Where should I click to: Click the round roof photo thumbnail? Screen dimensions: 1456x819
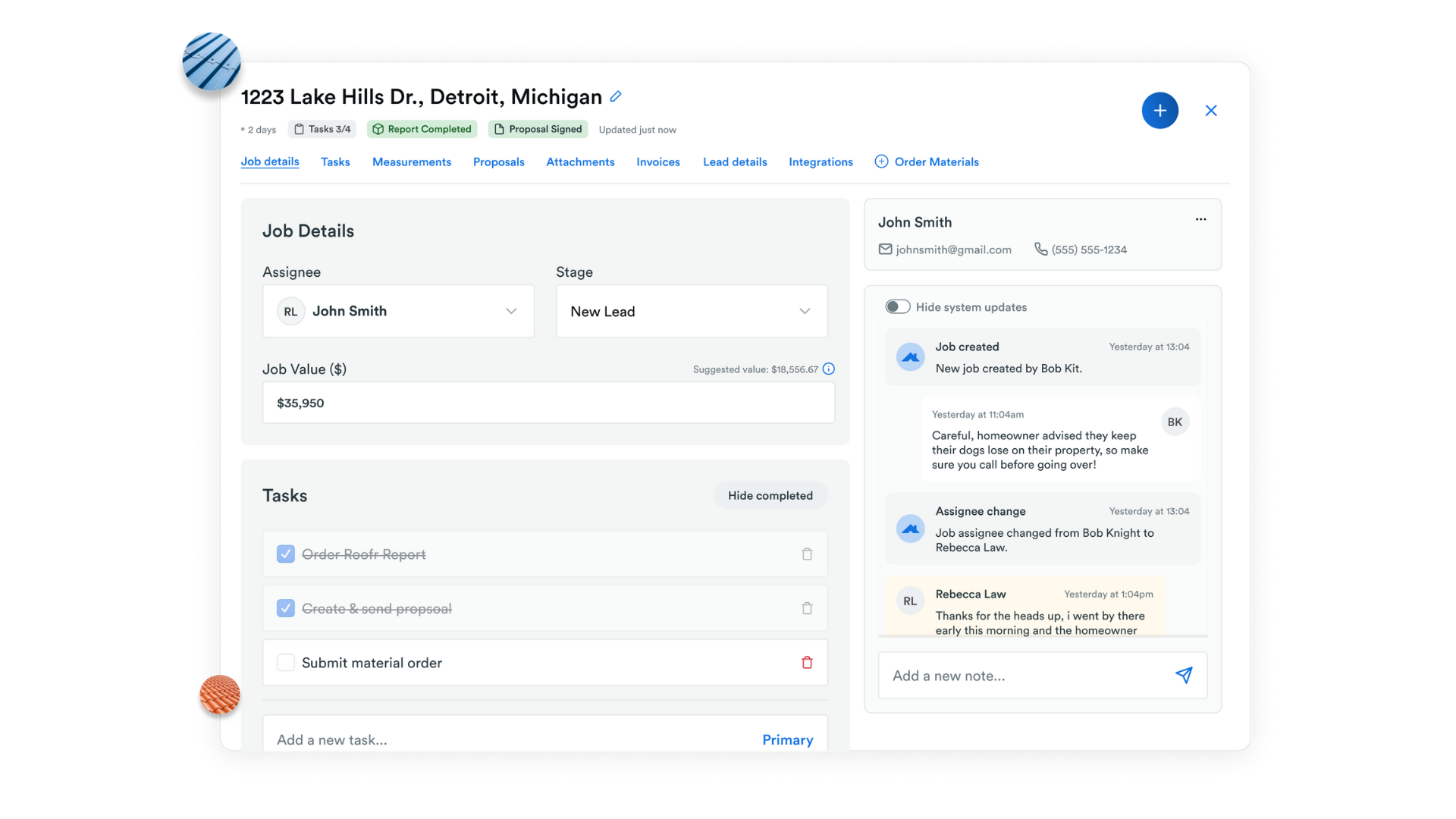[x=212, y=61]
